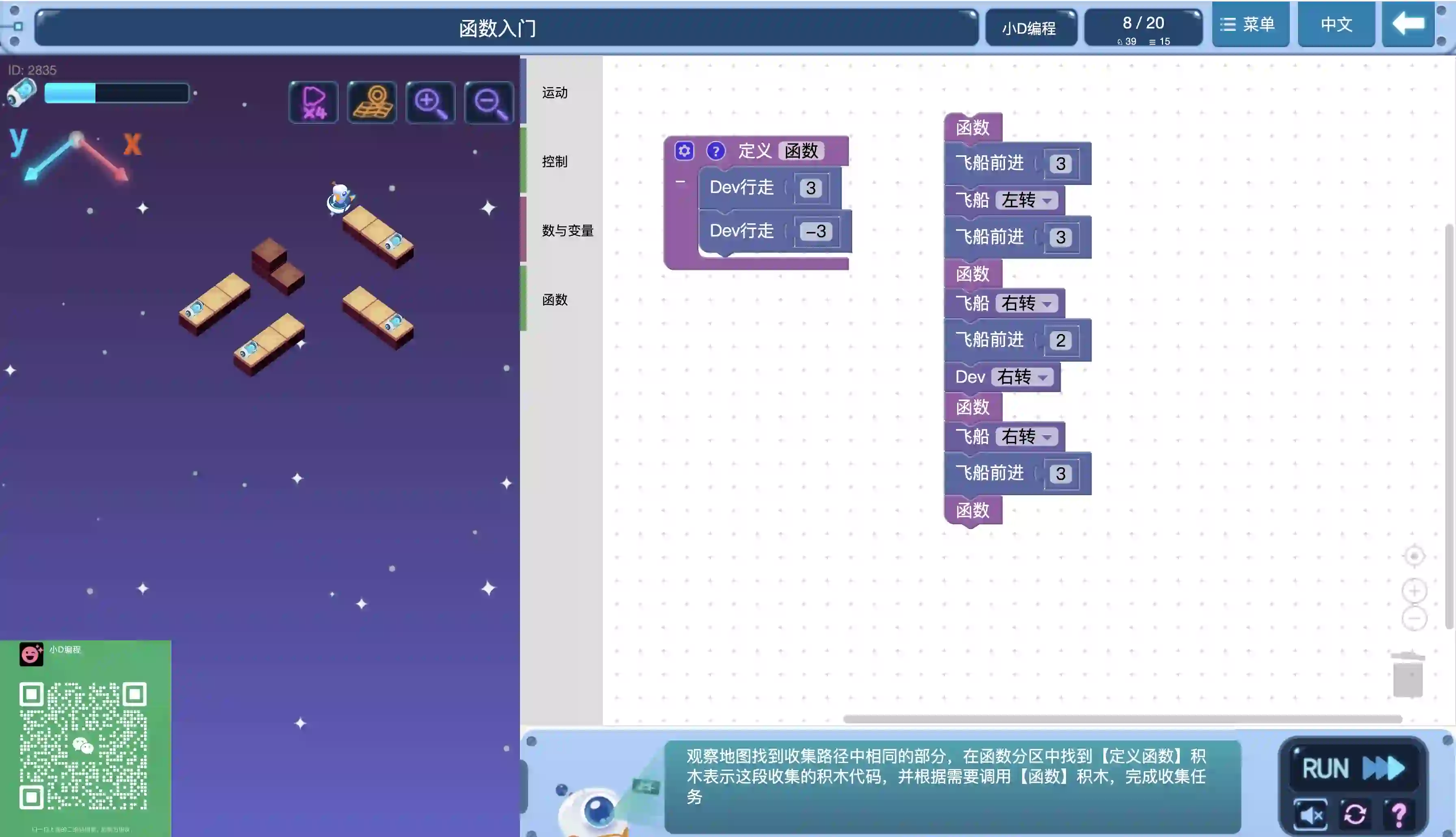This screenshot has height=837, width=1456.
Task: Click the trash can in the workspace
Action: [1408, 675]
